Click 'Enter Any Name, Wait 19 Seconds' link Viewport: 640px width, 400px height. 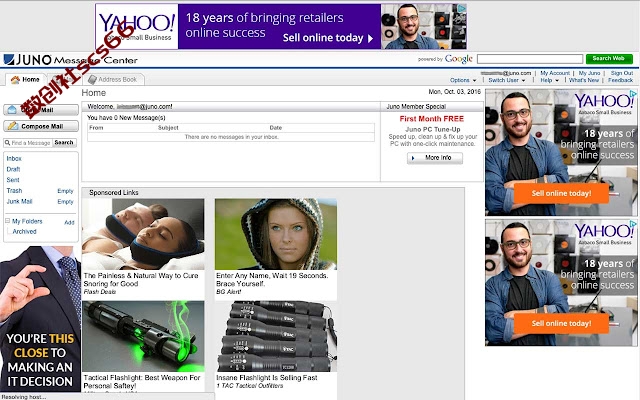[272, 280]
